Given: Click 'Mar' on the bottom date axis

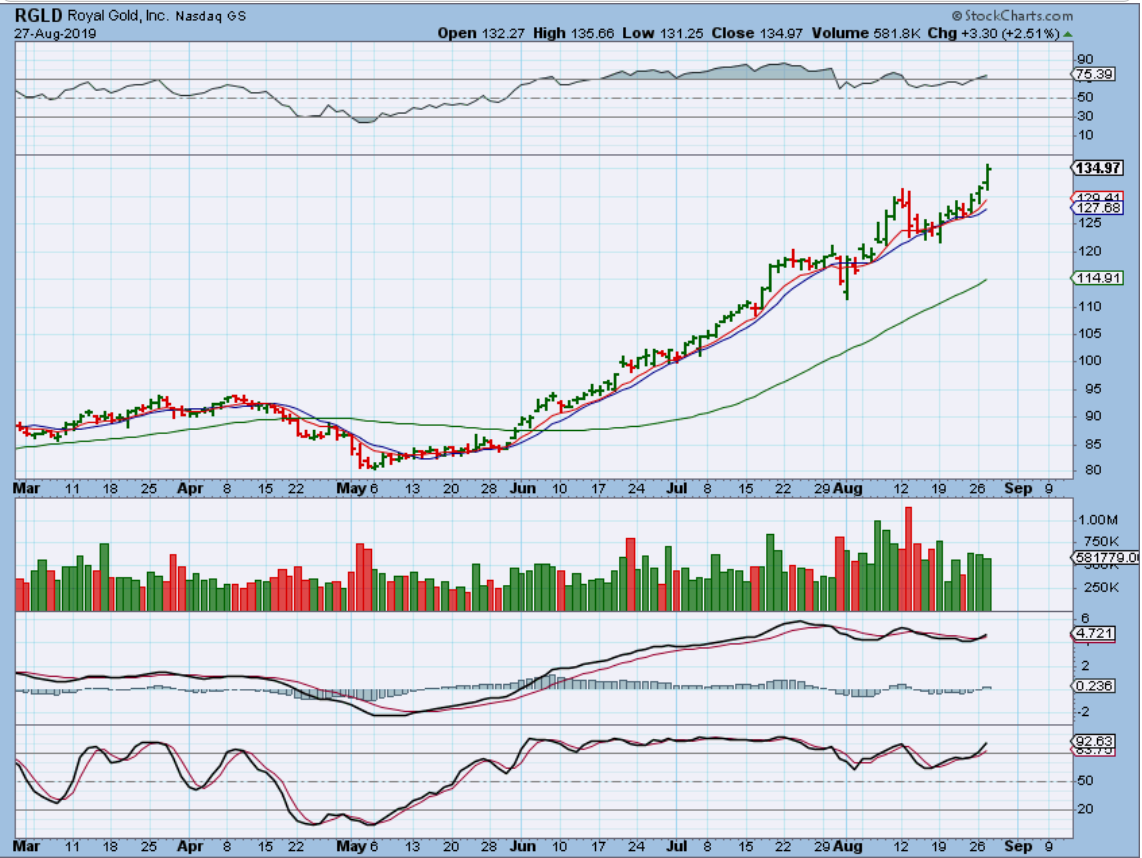Looking at the screenshot, I should [x=26, y=846].
